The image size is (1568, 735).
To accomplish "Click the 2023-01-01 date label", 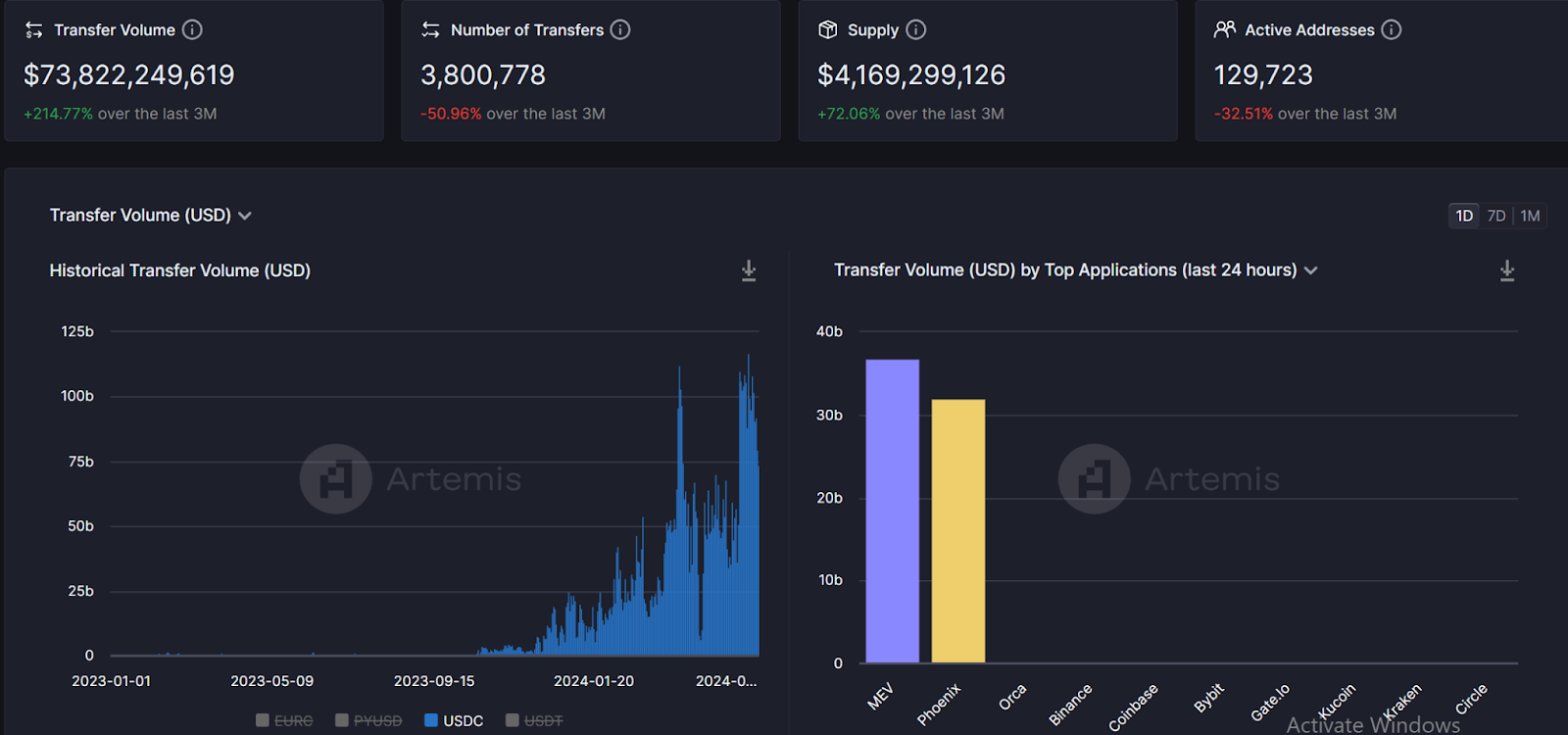I will click(112, 681).
